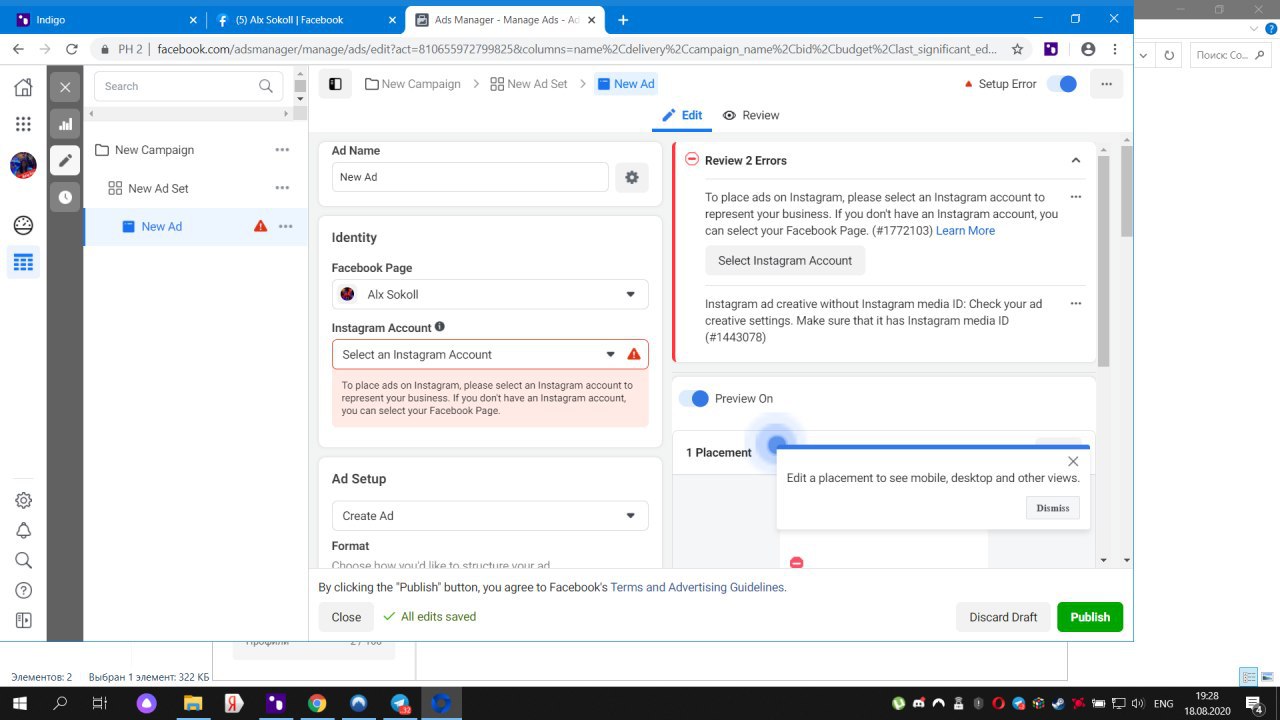The height and width of the screenshot is (720, 1280).
Task: Toggle the tree panel collapse icon beside the breadcrumbs
Action: (335, 84)
